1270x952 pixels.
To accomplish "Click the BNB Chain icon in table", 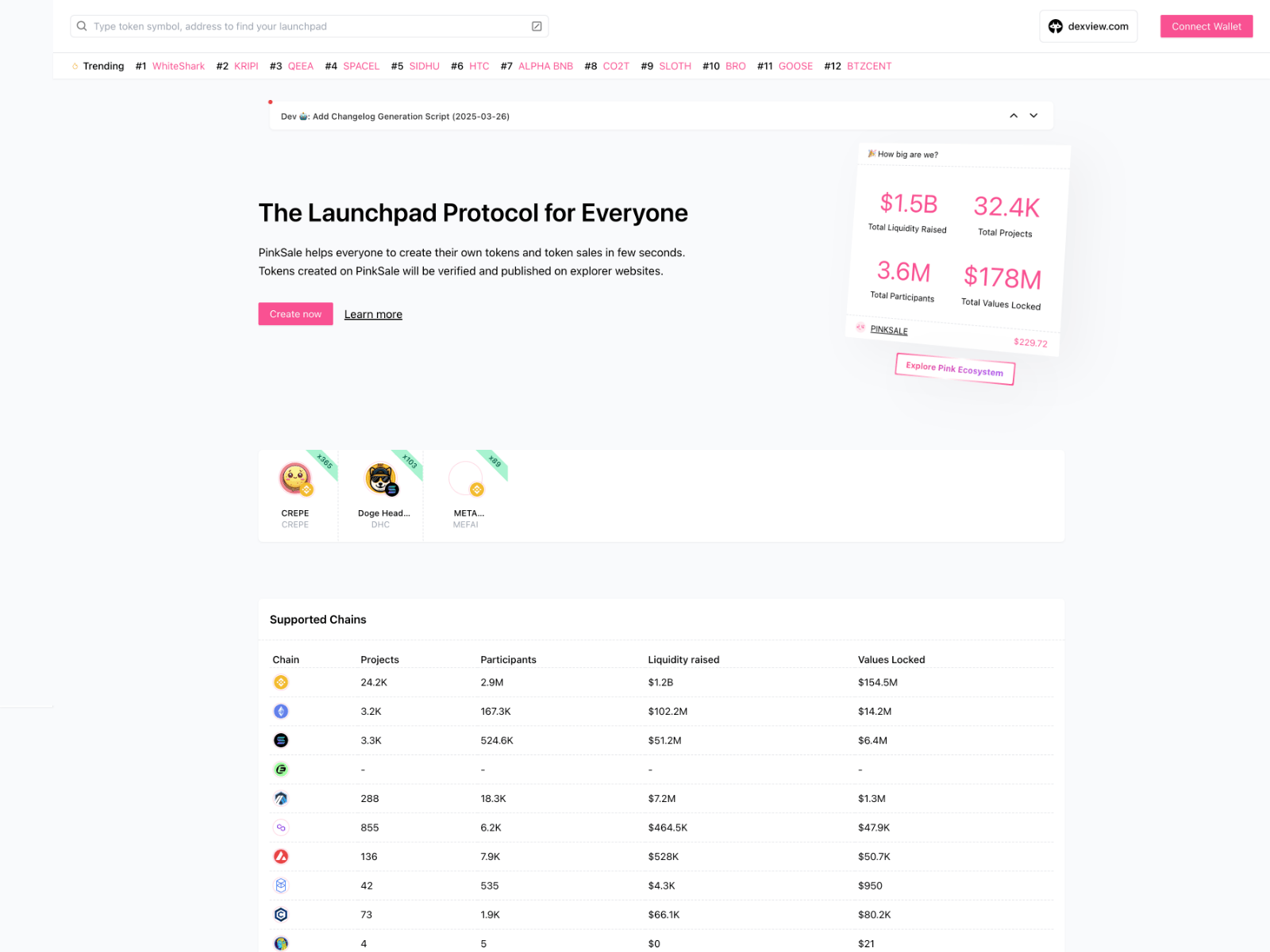I will coord(281,682).
